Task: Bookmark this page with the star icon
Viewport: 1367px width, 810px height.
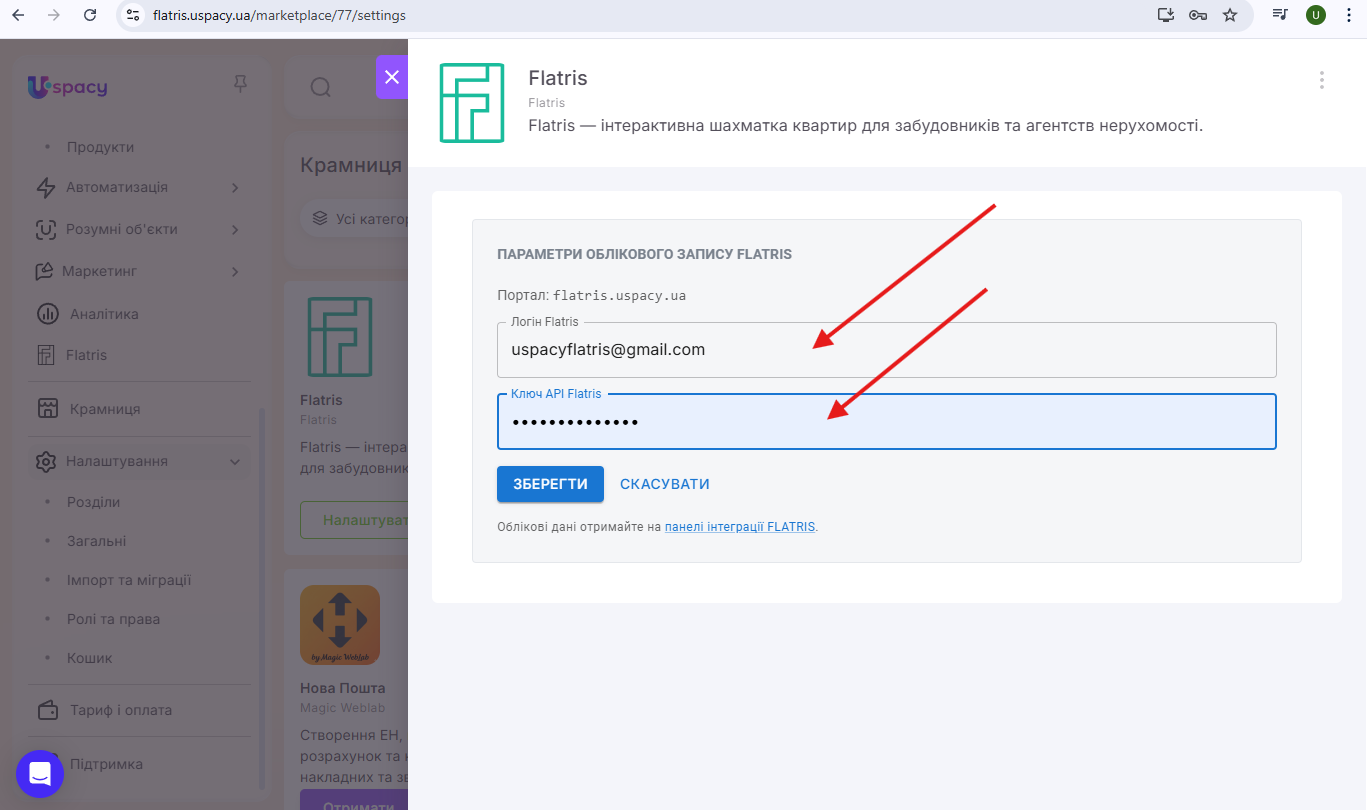Action: [x=1230, y=15]
